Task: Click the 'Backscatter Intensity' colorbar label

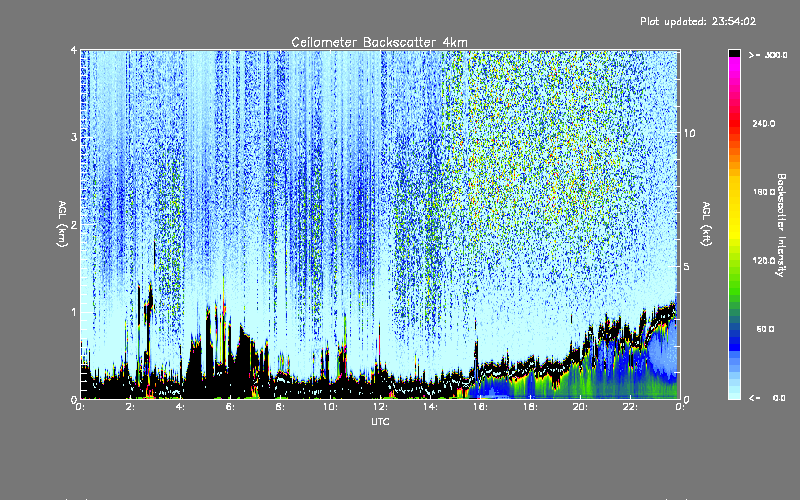Action: (x=781, y=225)
